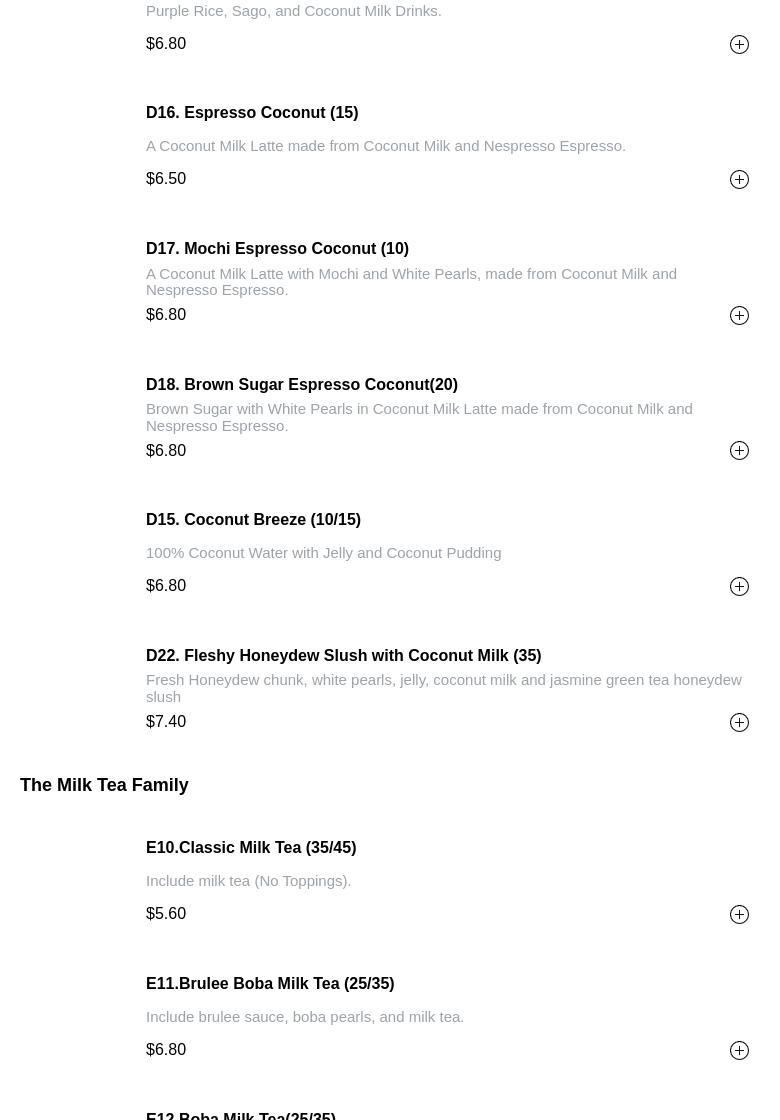Open D16. Espresso Coconut (15) item title
The image size is (780, 1120).
pos(252,113)
